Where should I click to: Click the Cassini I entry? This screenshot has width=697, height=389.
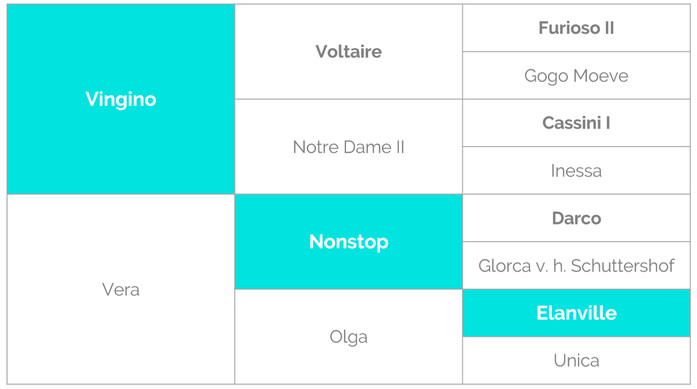click(576, 123)
